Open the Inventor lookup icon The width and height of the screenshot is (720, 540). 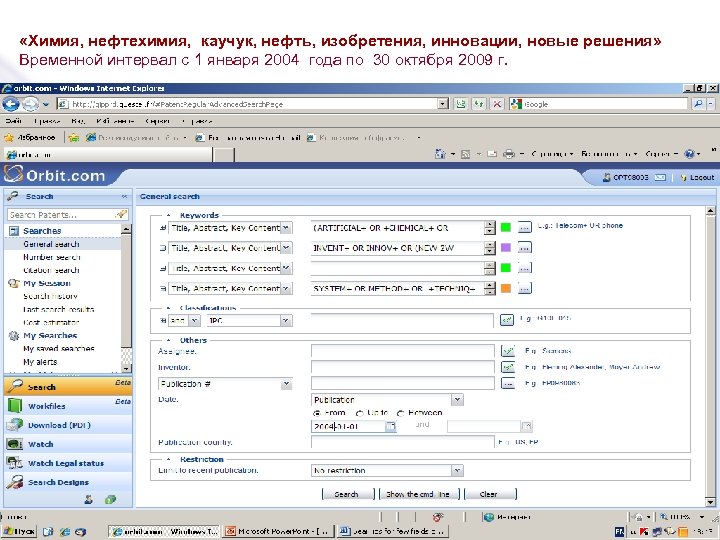[x=508, y=367]
